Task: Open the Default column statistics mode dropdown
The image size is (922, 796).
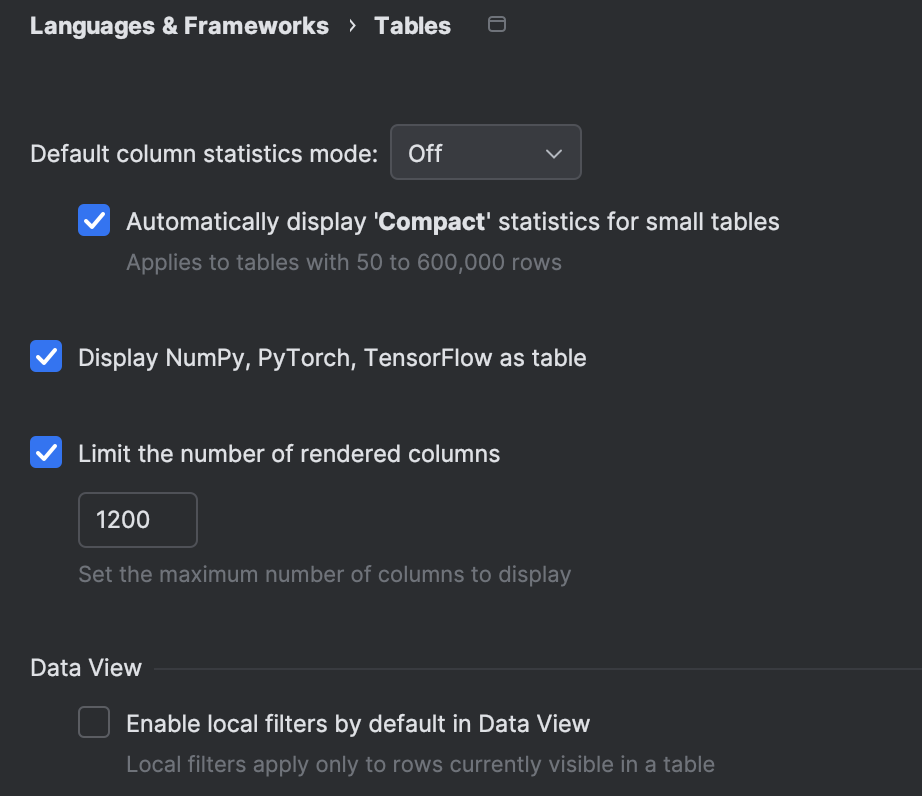Action: (x=486, y=152)
